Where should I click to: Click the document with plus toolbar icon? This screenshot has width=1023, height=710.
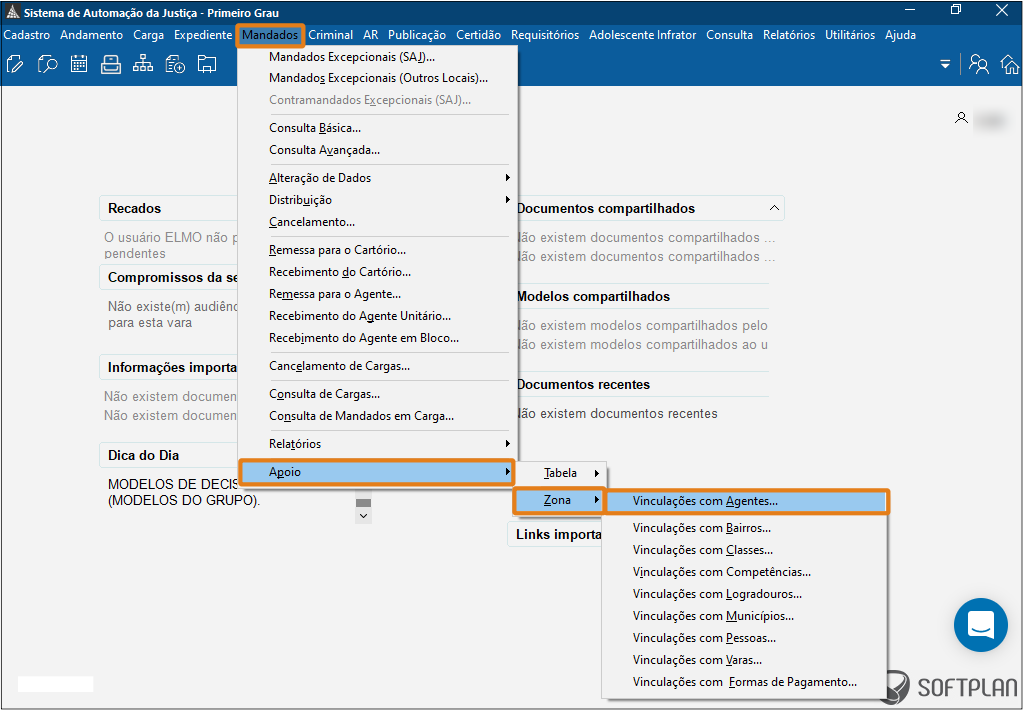point(175,64)
